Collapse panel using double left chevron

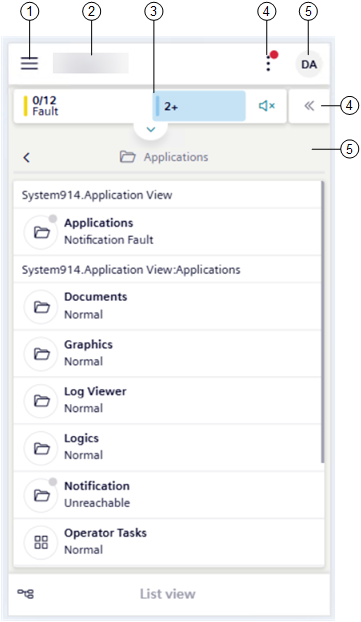pyautogui.click(x=309, y=106)
